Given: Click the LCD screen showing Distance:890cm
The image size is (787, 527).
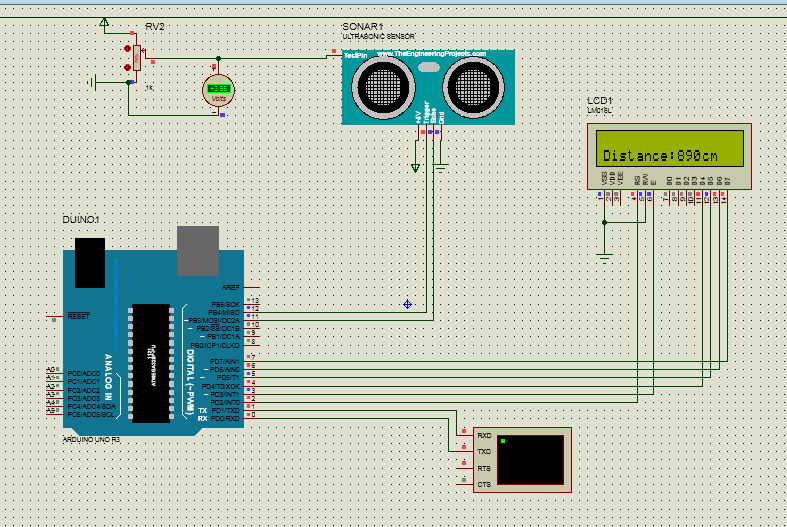Looking at the screenshot, I should [670, 148].
